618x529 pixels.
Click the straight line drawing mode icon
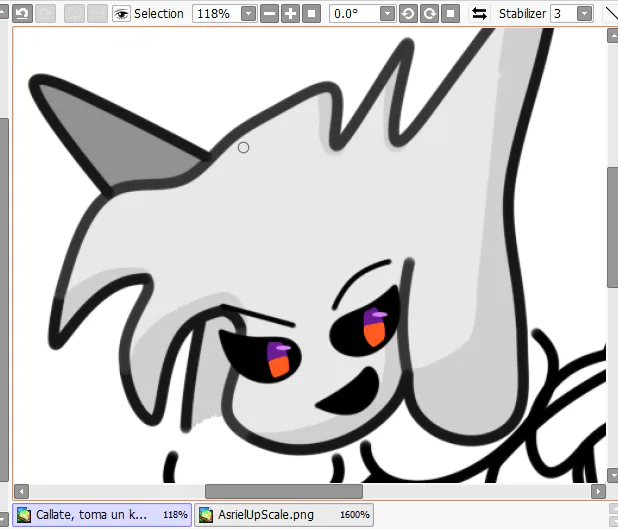(611, 14)
